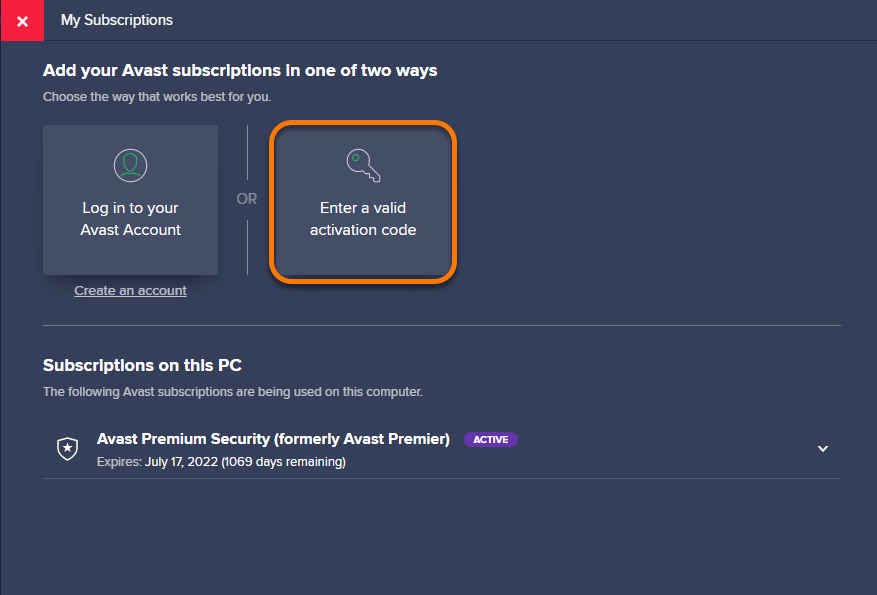The image size is (877, 595).
Task: Click the user profile icon in login card
Action: tap(130, 164)
